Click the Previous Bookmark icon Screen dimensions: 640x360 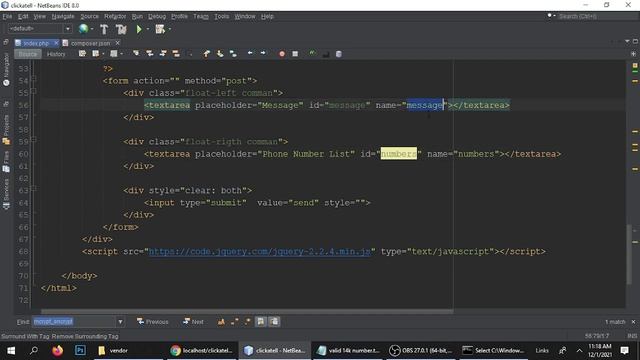coord(207,53)
